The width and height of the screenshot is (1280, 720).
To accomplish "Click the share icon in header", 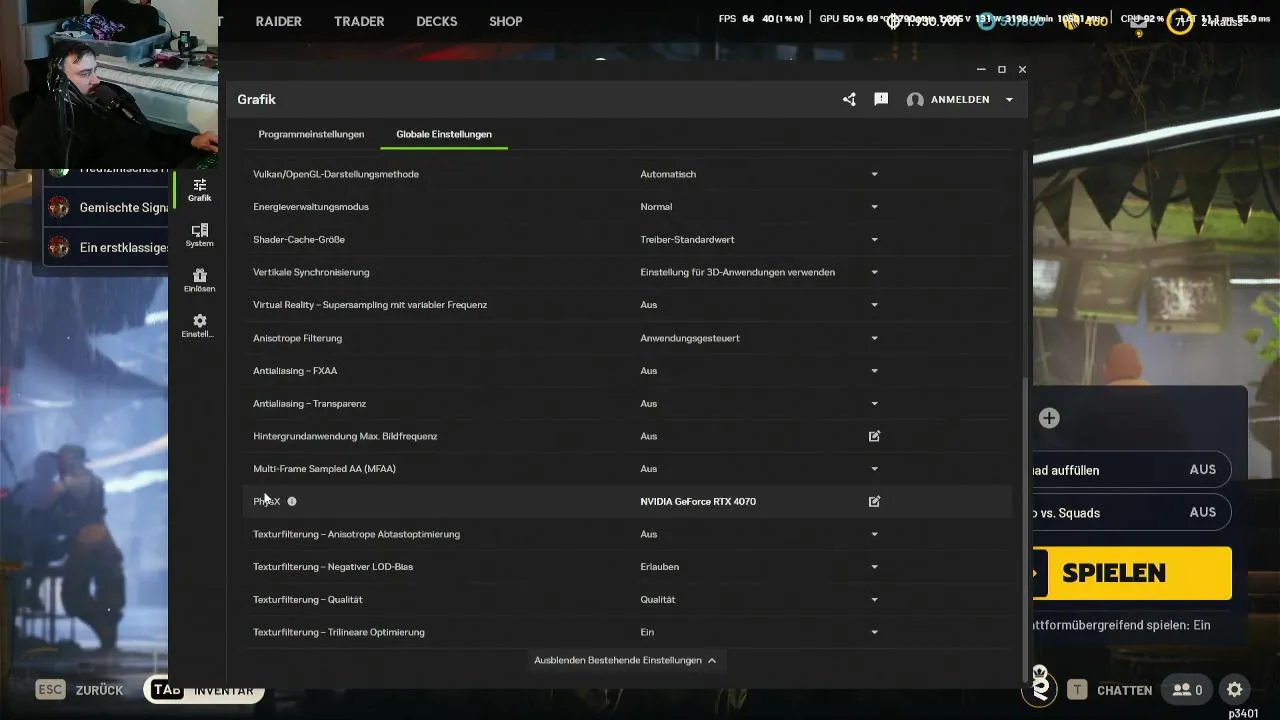I will 849,100.
